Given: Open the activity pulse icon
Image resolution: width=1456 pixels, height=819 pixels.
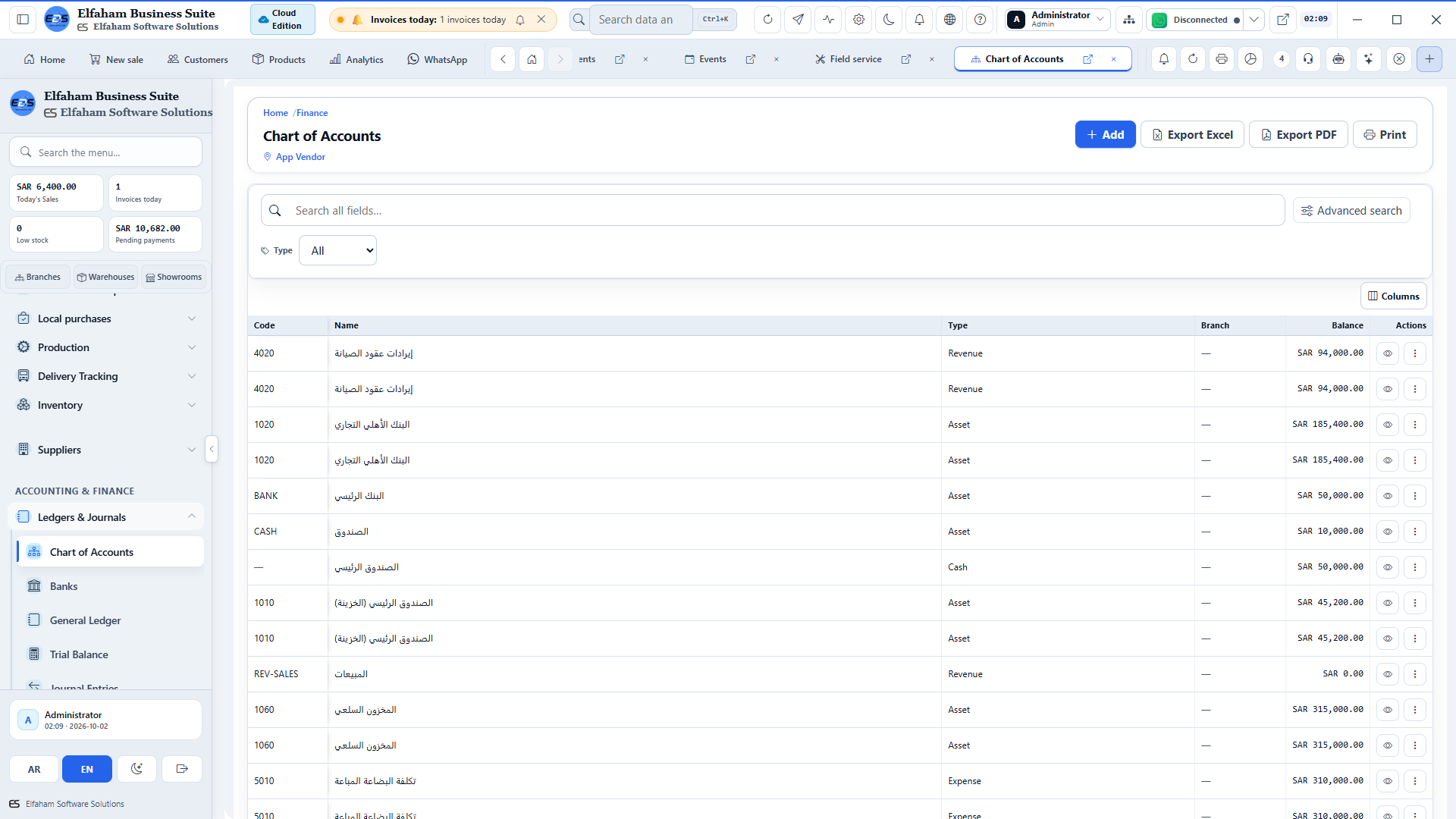Looking at the screenshot, I should tap(828, 20).
